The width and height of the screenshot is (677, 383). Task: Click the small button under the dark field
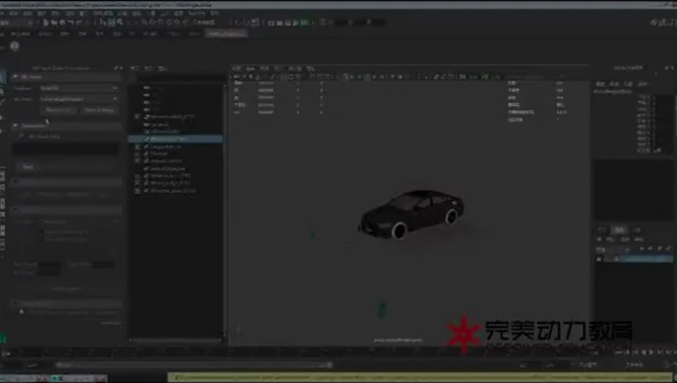point(28,167)
